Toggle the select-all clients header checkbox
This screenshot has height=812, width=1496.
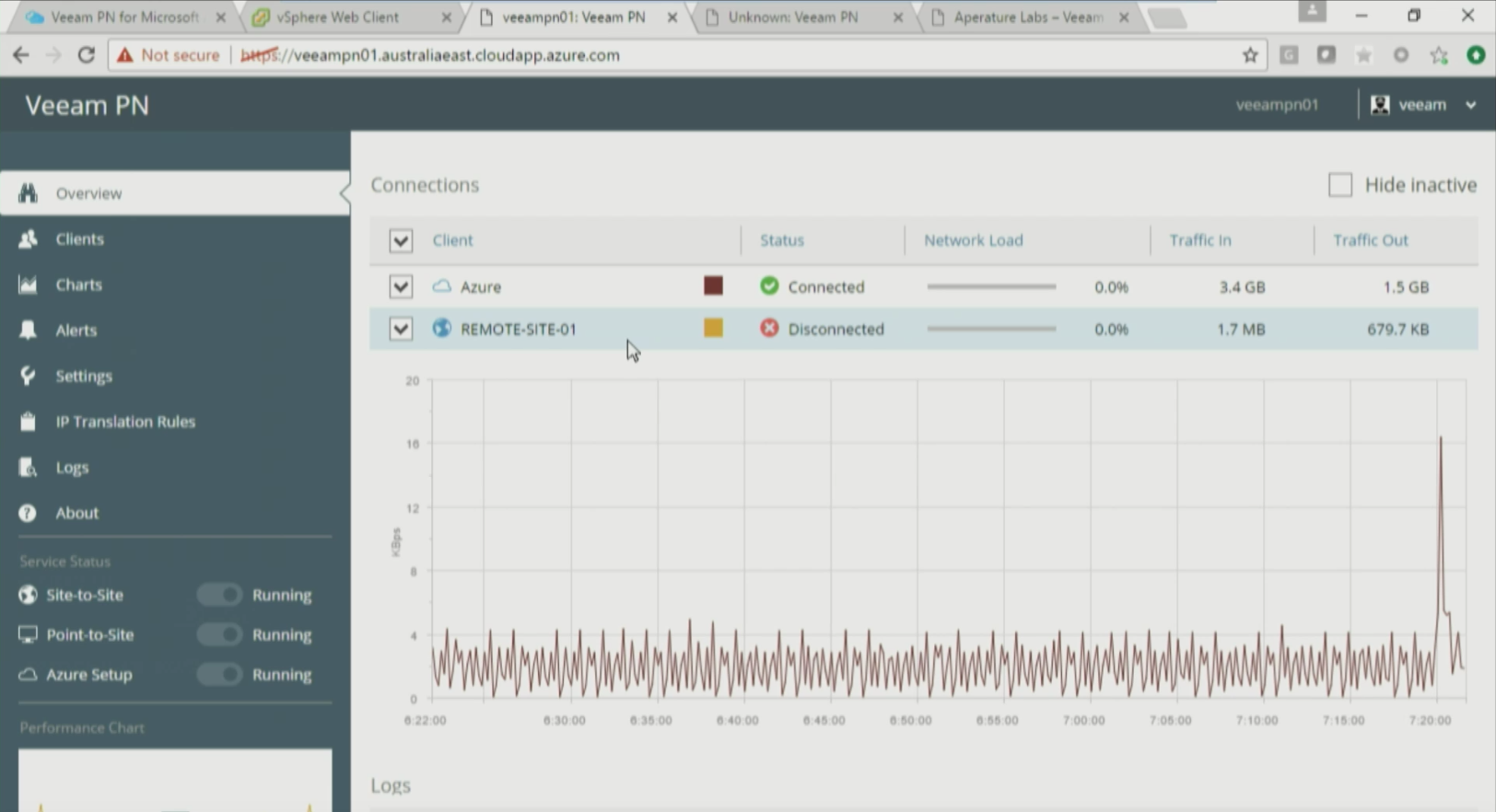point(401,240)
